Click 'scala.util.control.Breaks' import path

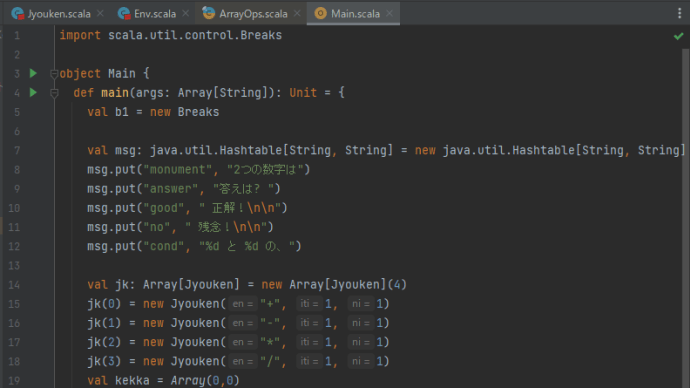[x=195, y=35]
